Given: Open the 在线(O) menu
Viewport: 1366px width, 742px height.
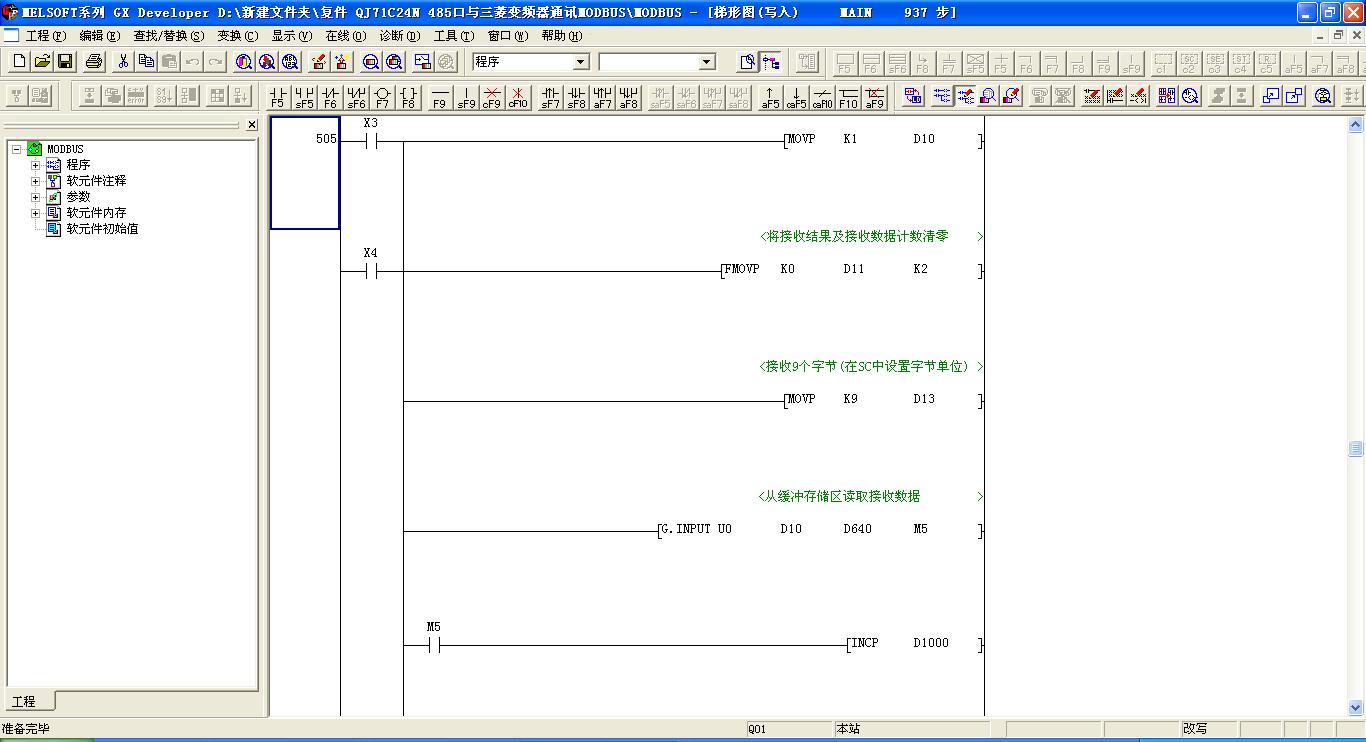Looking at the screenshot, I should pyautogui.click(x=345, y=35).
